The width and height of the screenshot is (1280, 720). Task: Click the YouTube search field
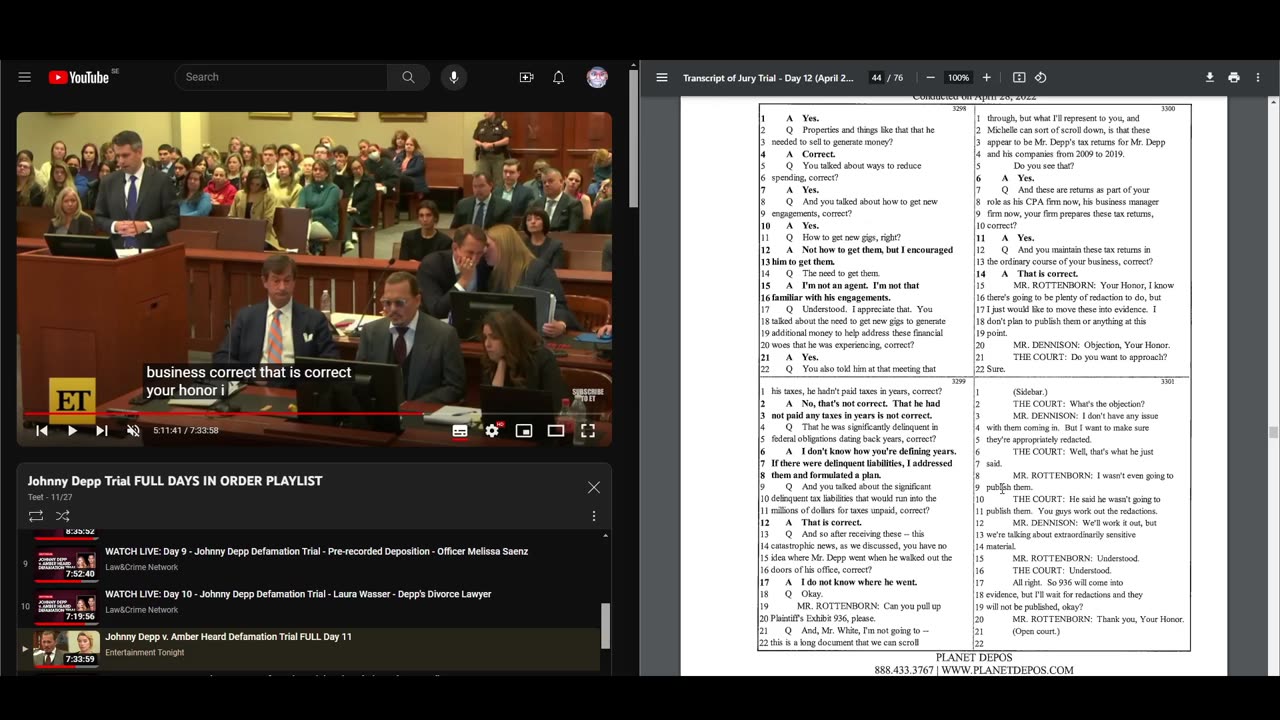click(281, 77)
